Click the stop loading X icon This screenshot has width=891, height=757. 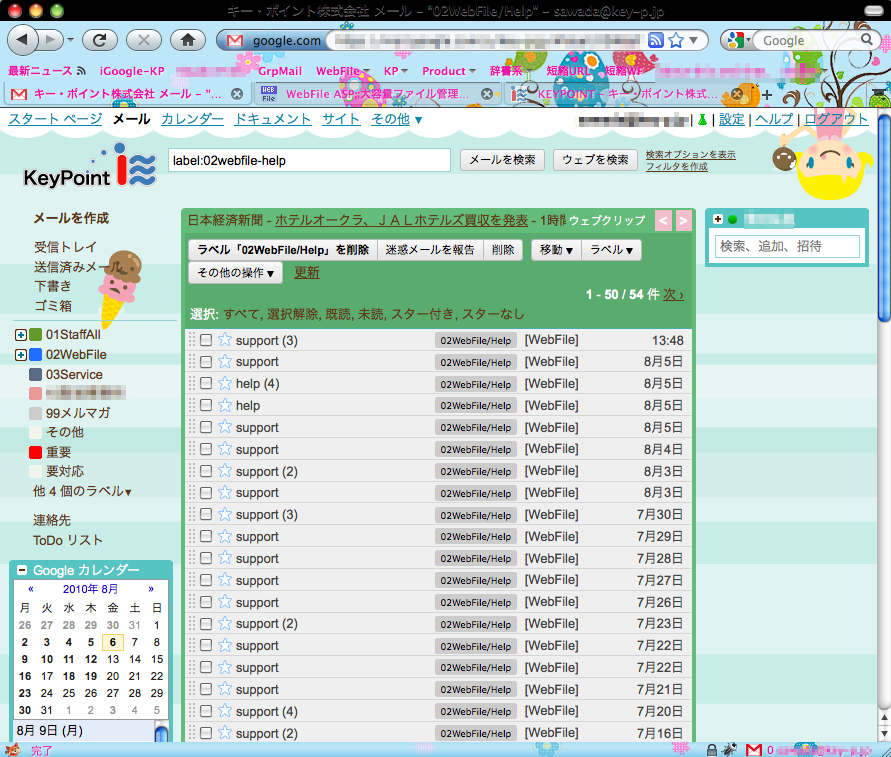(144, 40)
